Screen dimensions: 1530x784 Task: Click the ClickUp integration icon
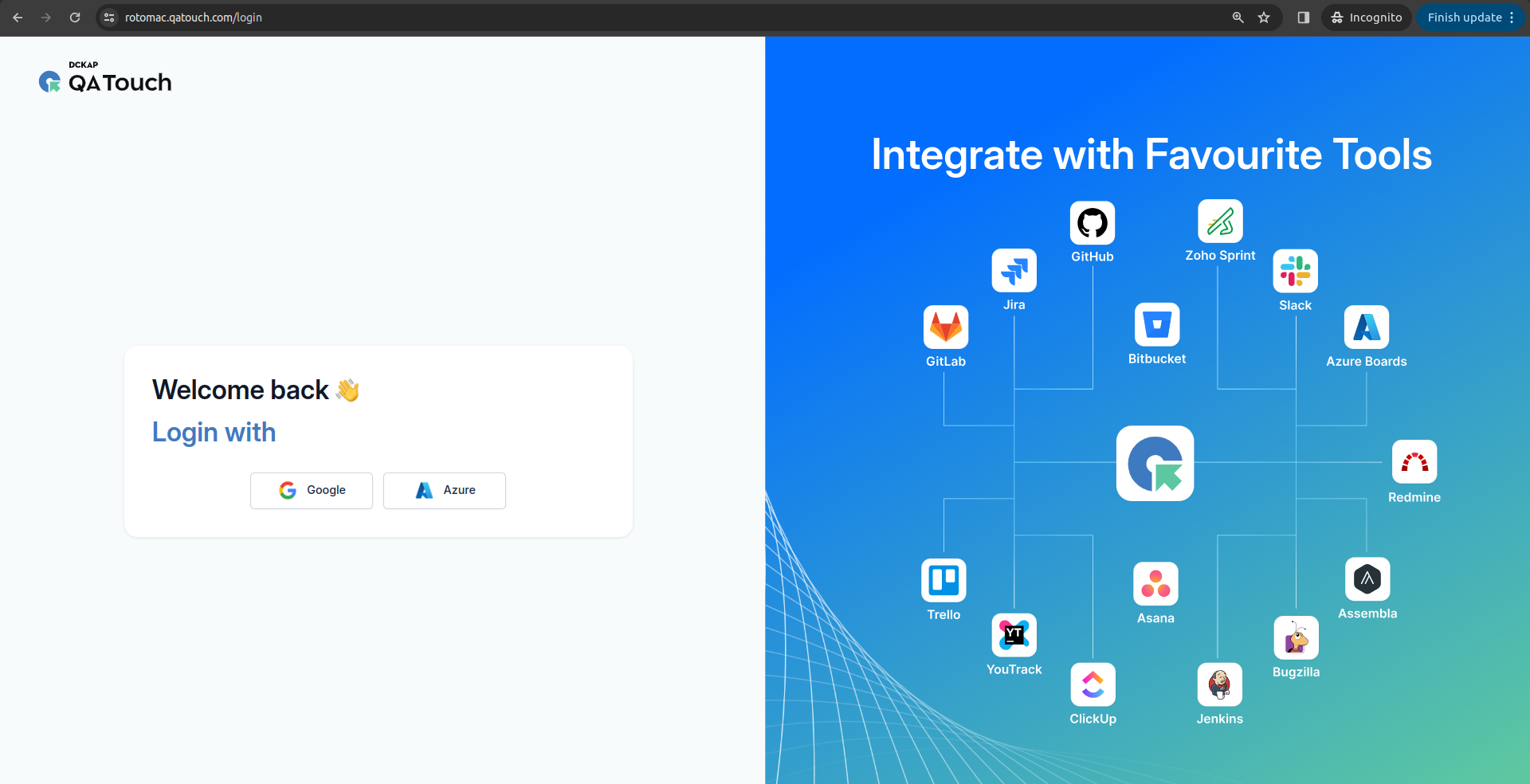pos(1093,684)
